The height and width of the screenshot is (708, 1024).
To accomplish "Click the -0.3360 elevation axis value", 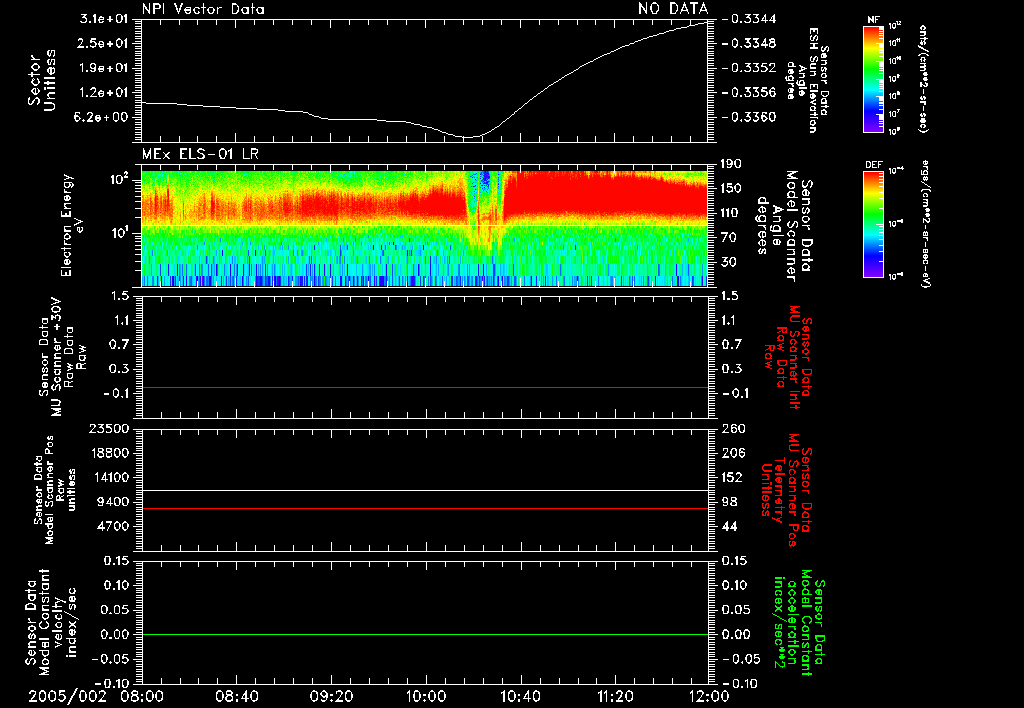I will coord(751,117).
